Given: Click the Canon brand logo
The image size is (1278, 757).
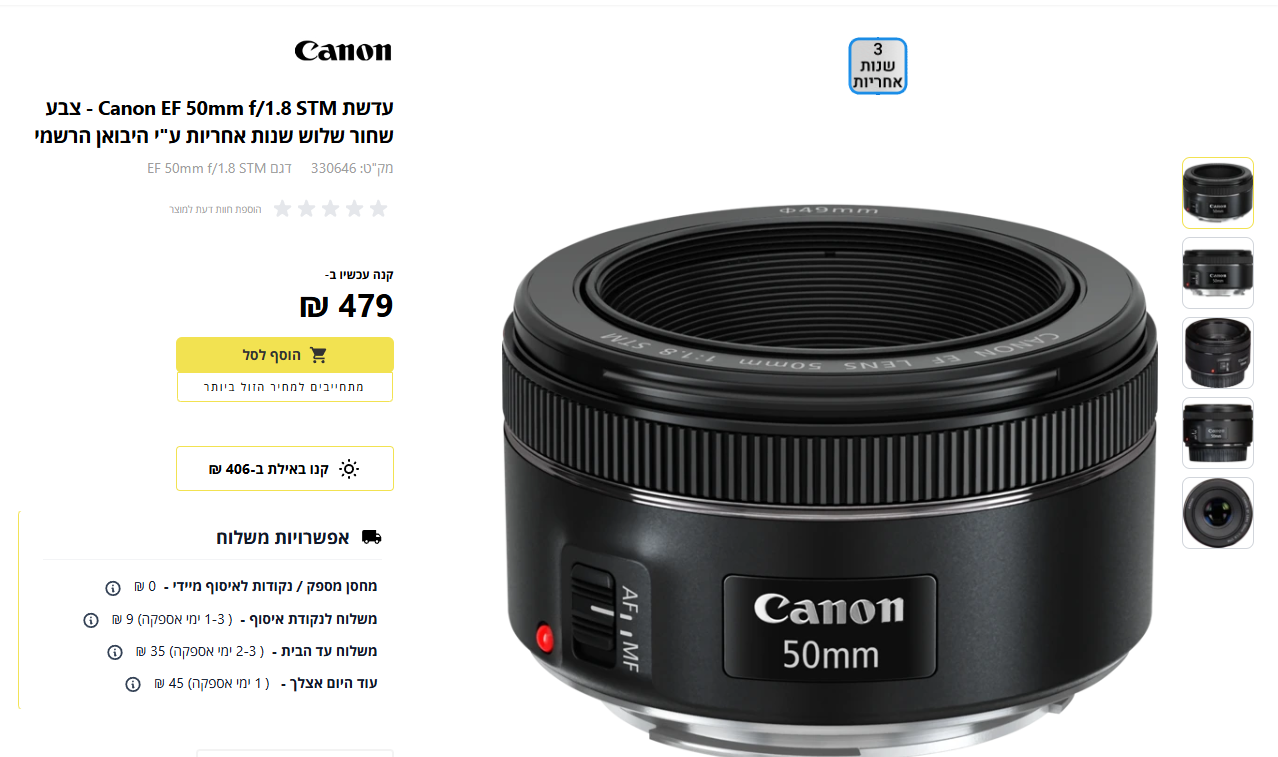Looking at the screenshot, I should coord(343,51).
